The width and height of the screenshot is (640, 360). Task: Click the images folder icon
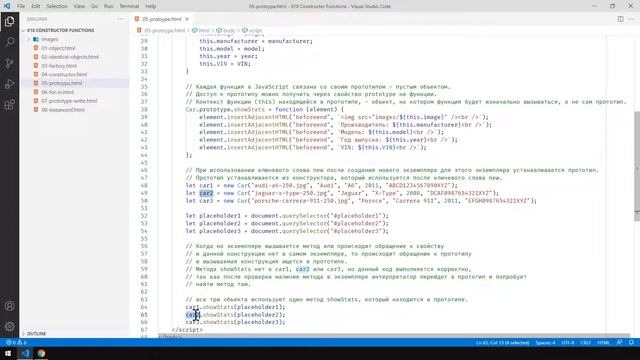tap(36, 39)
